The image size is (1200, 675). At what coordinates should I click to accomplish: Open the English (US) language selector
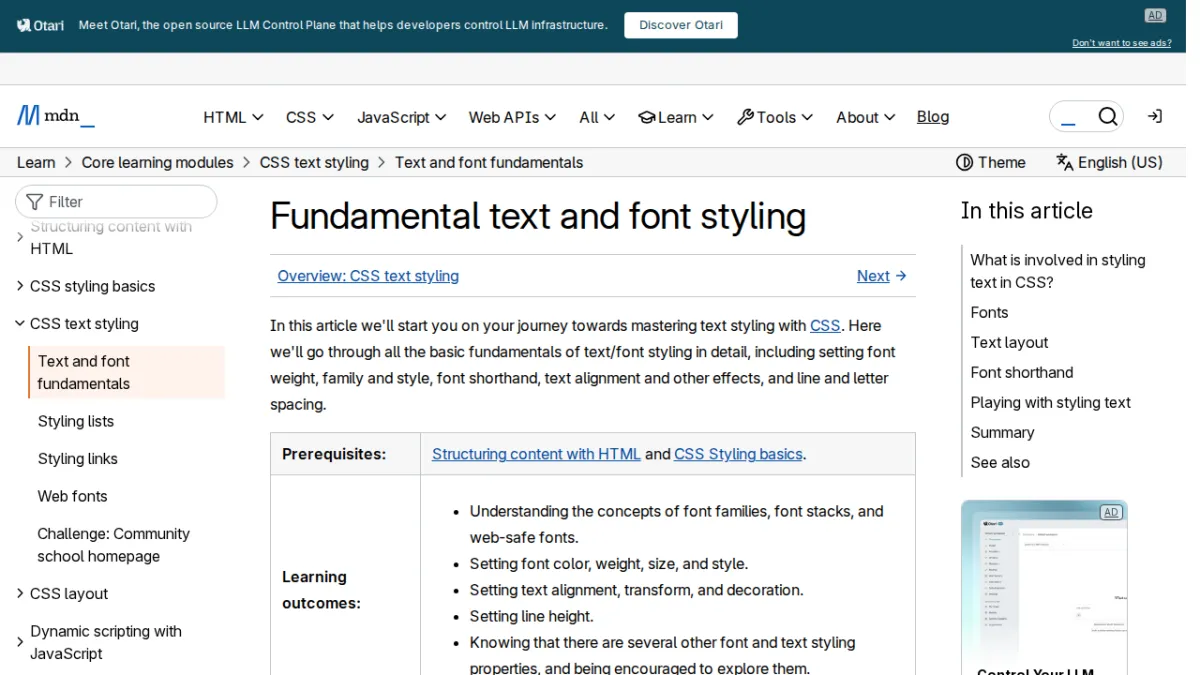(x=1109, y=162)
